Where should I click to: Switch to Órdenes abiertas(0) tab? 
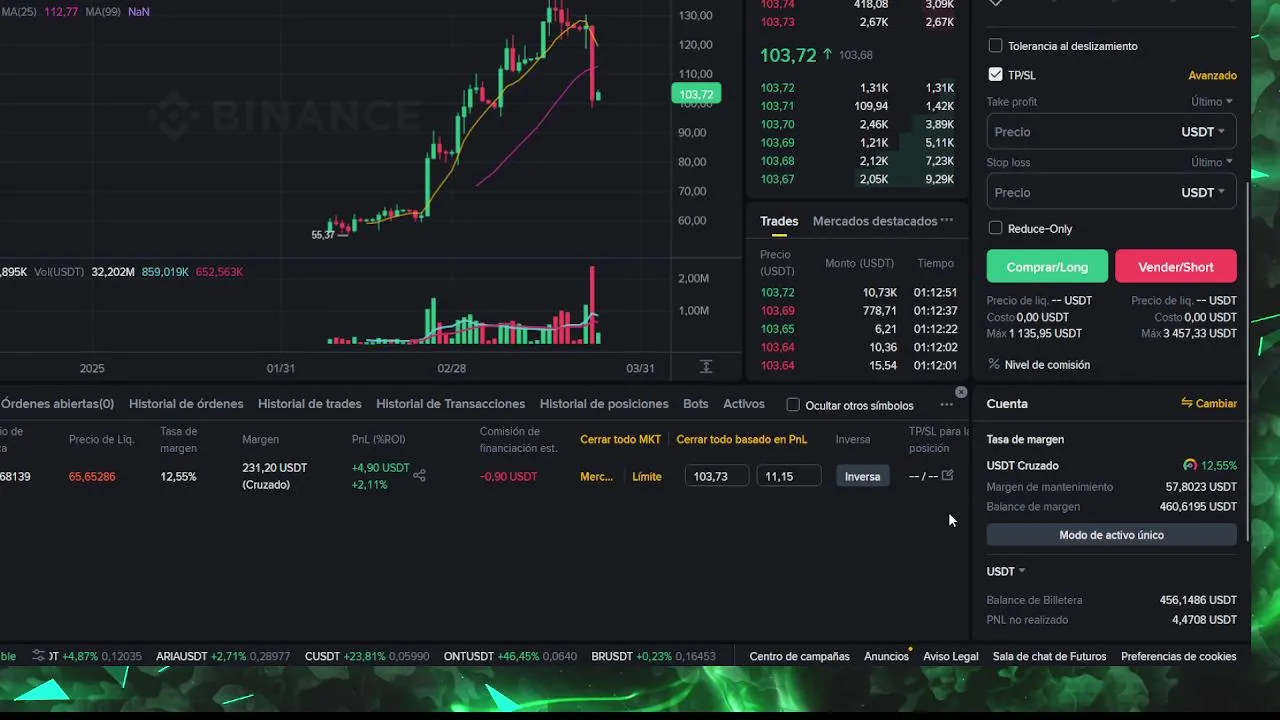point(57,404)
